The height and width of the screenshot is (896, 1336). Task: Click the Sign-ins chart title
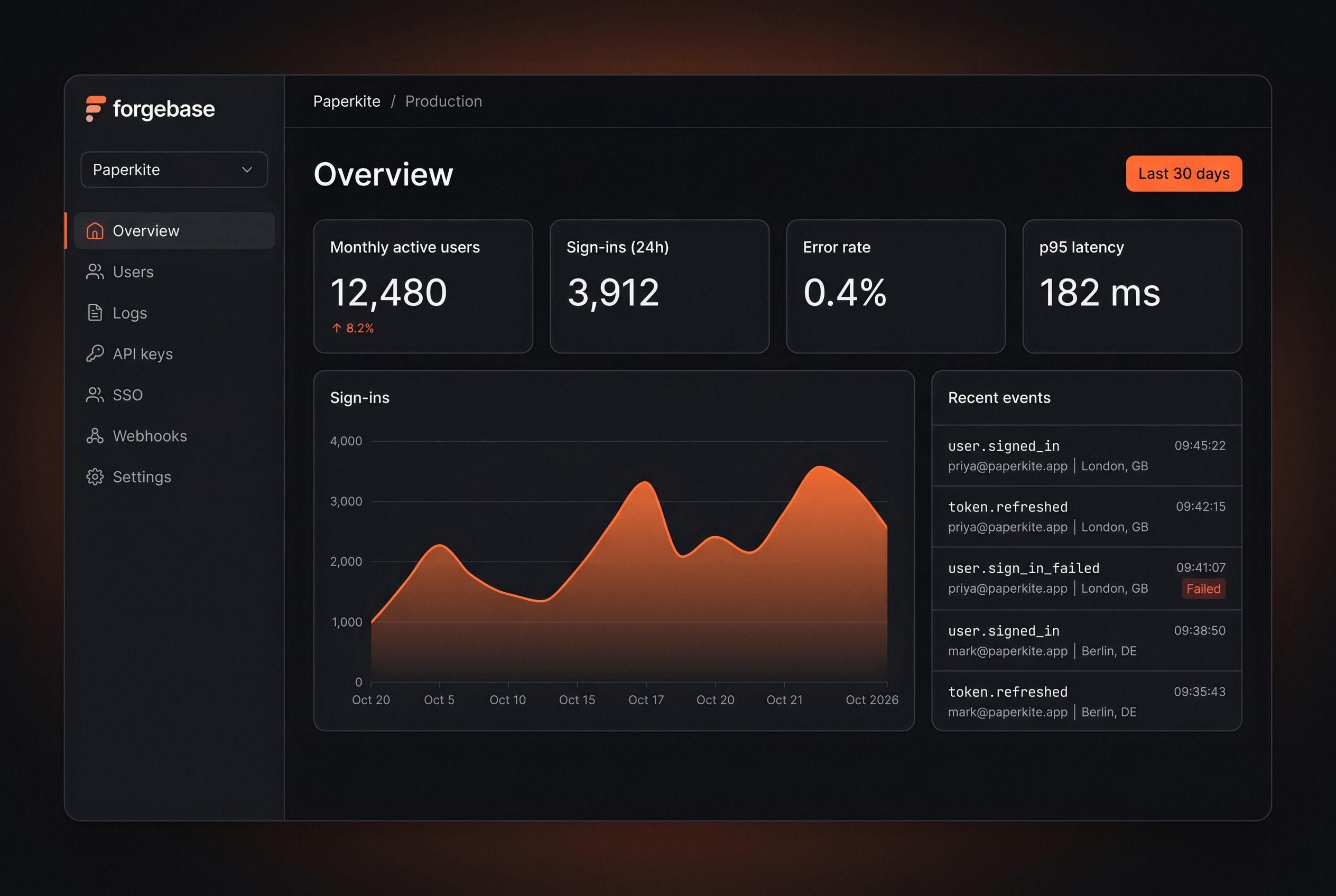359,398
